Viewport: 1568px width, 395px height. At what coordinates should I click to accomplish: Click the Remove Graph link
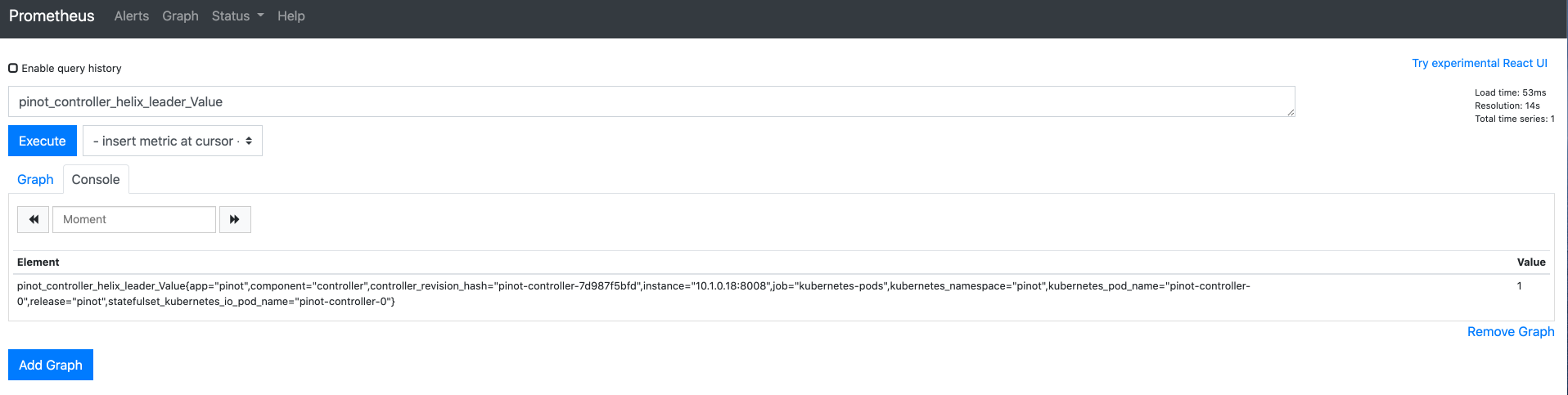coord(1510,331)
